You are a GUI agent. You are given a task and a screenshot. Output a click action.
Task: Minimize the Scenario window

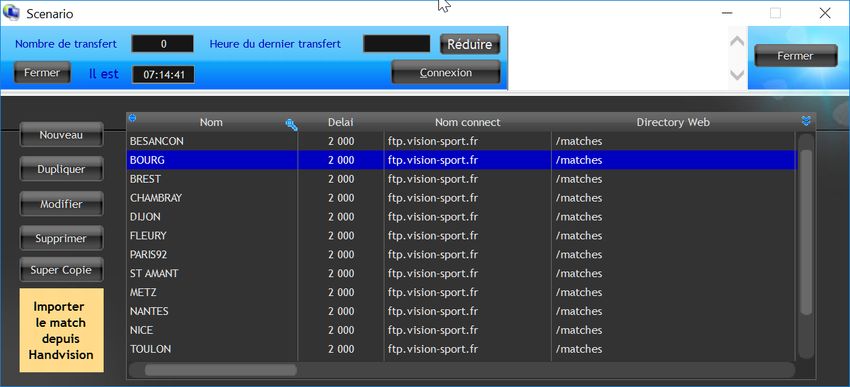pos(726,13)
